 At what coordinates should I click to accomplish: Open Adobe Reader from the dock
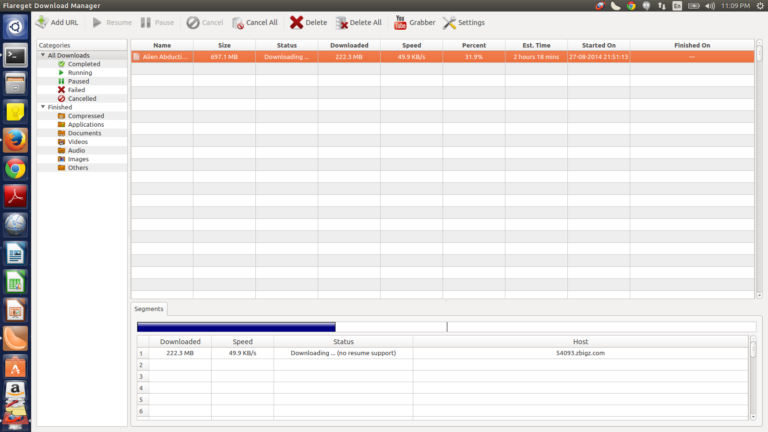[x=15, y=197]
